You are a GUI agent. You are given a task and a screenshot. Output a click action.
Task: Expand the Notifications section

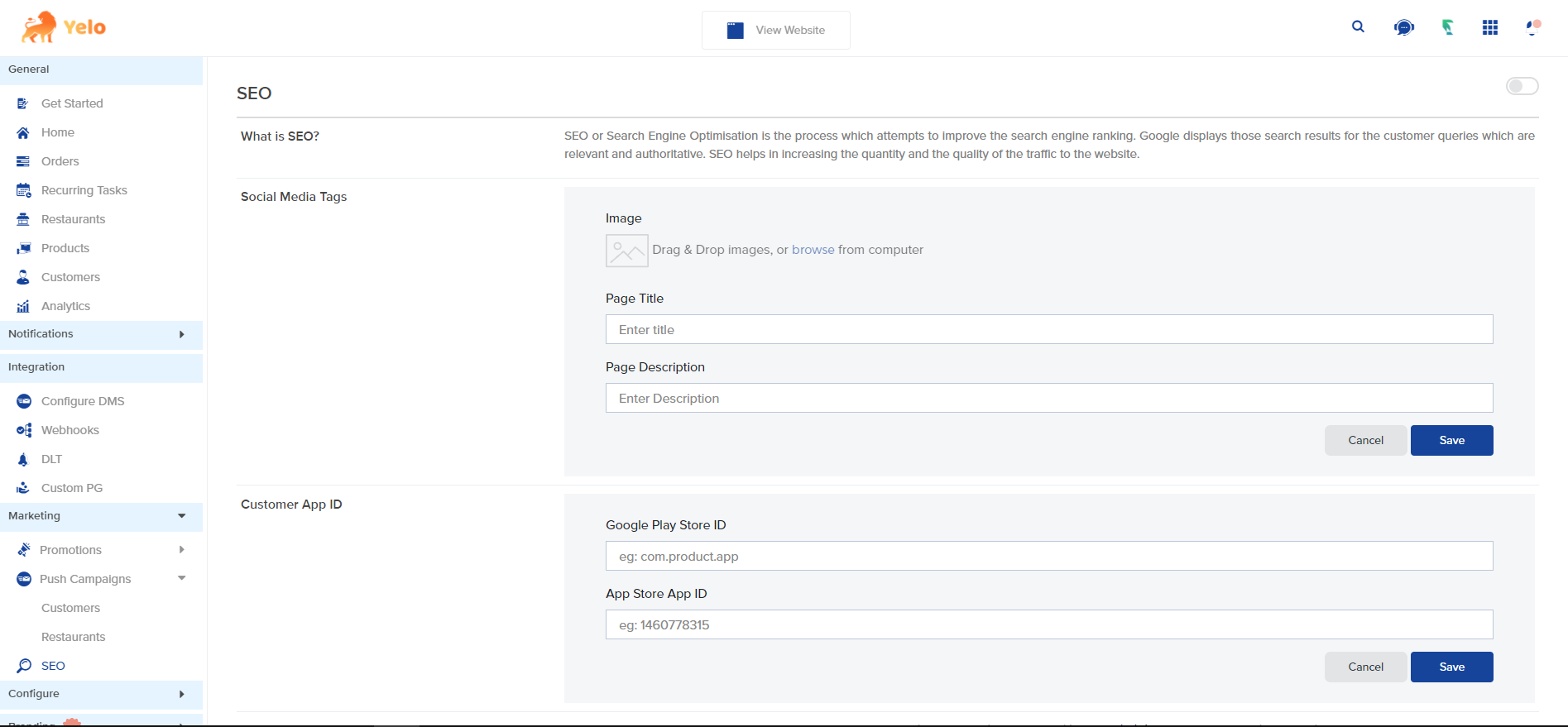point(181,334)
